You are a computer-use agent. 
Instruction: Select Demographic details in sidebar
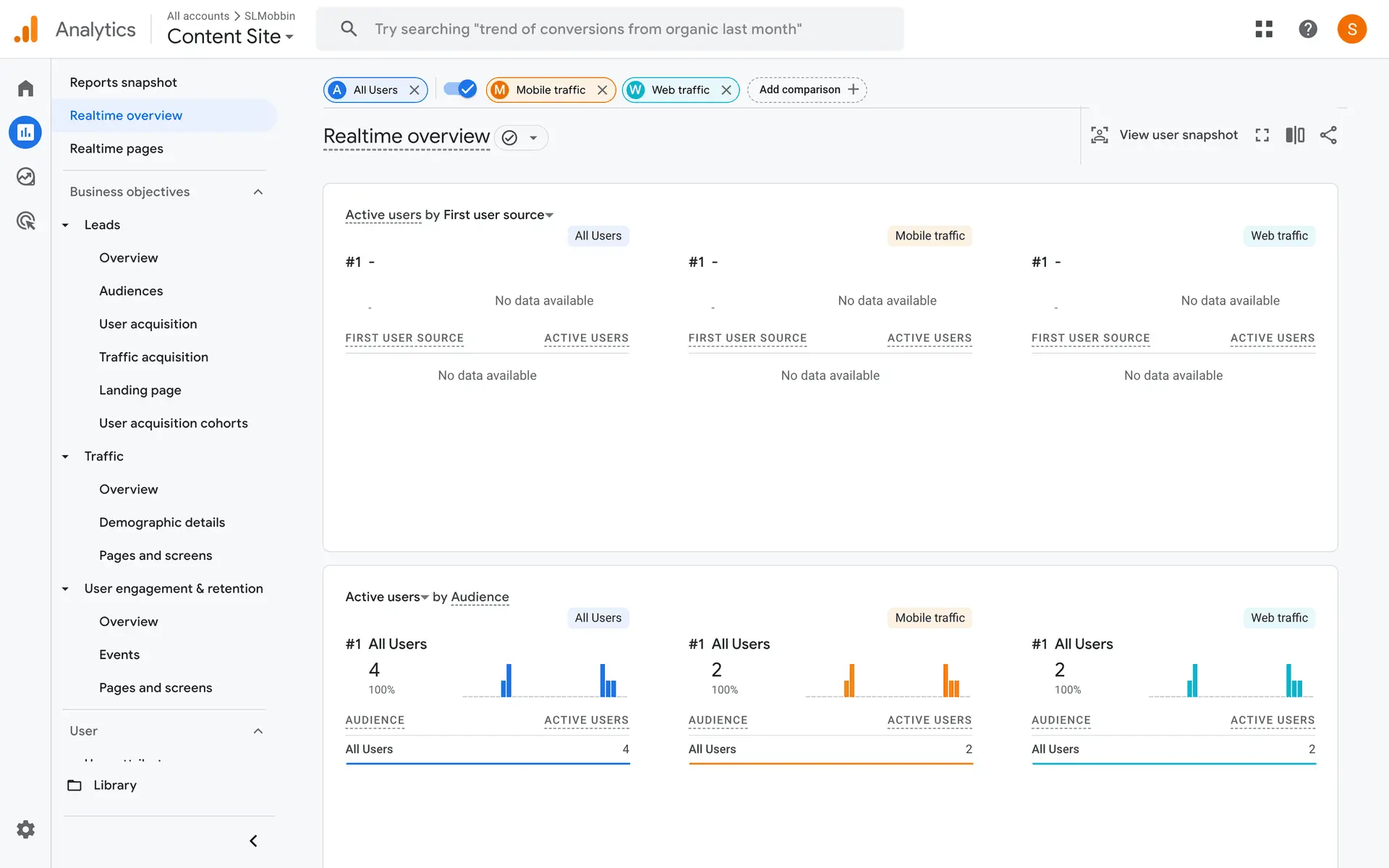162,522
